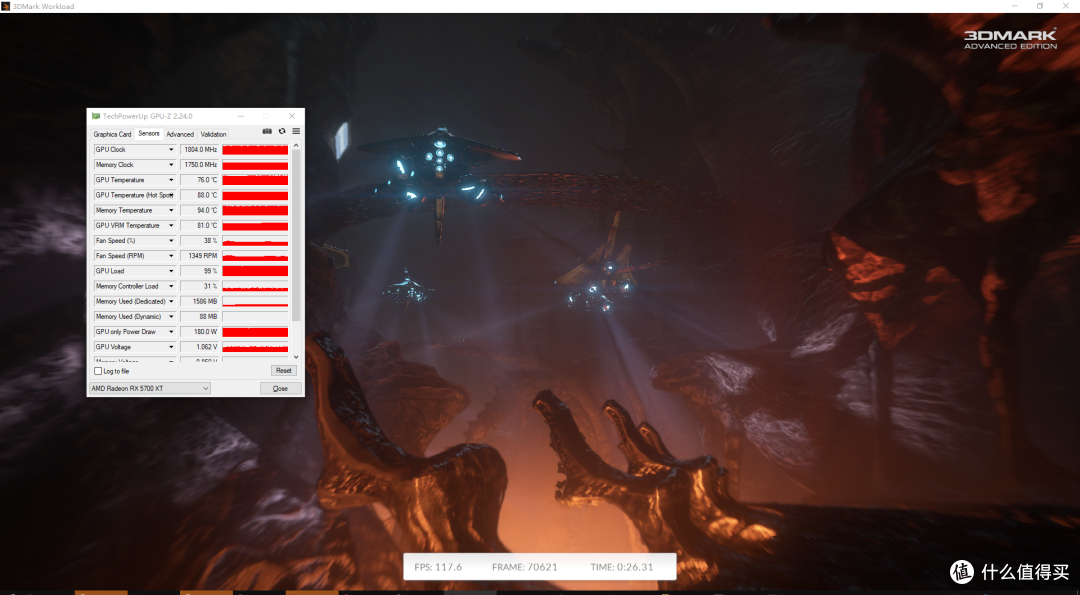Open the GPU-Z hamburger menu icon
The height and width of the screenshot is (595, 1080).
296,132
